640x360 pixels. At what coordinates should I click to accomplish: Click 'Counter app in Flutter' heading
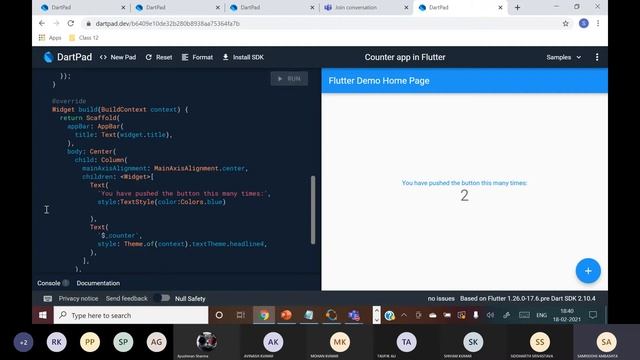tap(405, 57)
